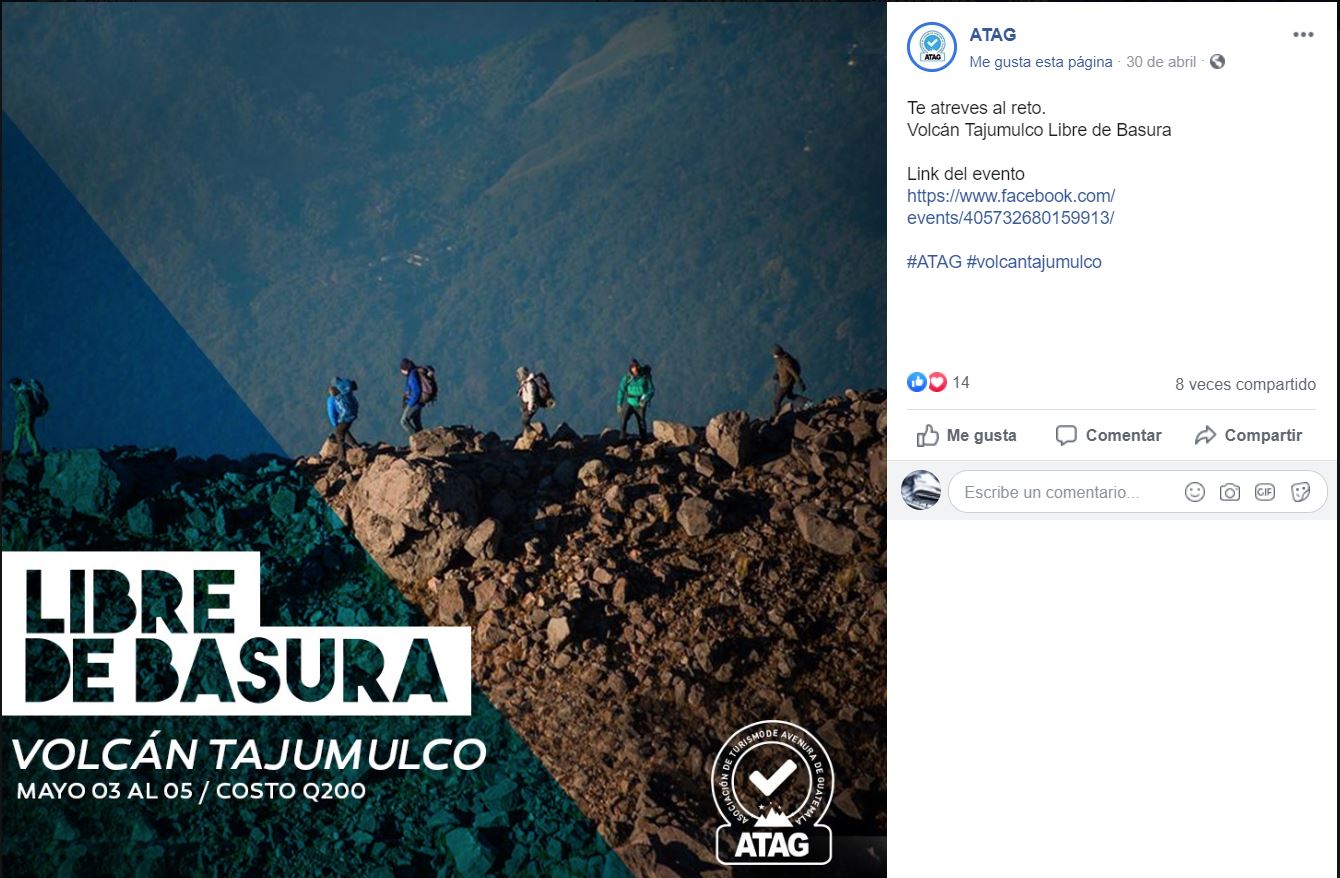The image size is (1340, 878).
Task: Click the #volcantajumulco hashtag
Action: click(x=1034, y=262)
